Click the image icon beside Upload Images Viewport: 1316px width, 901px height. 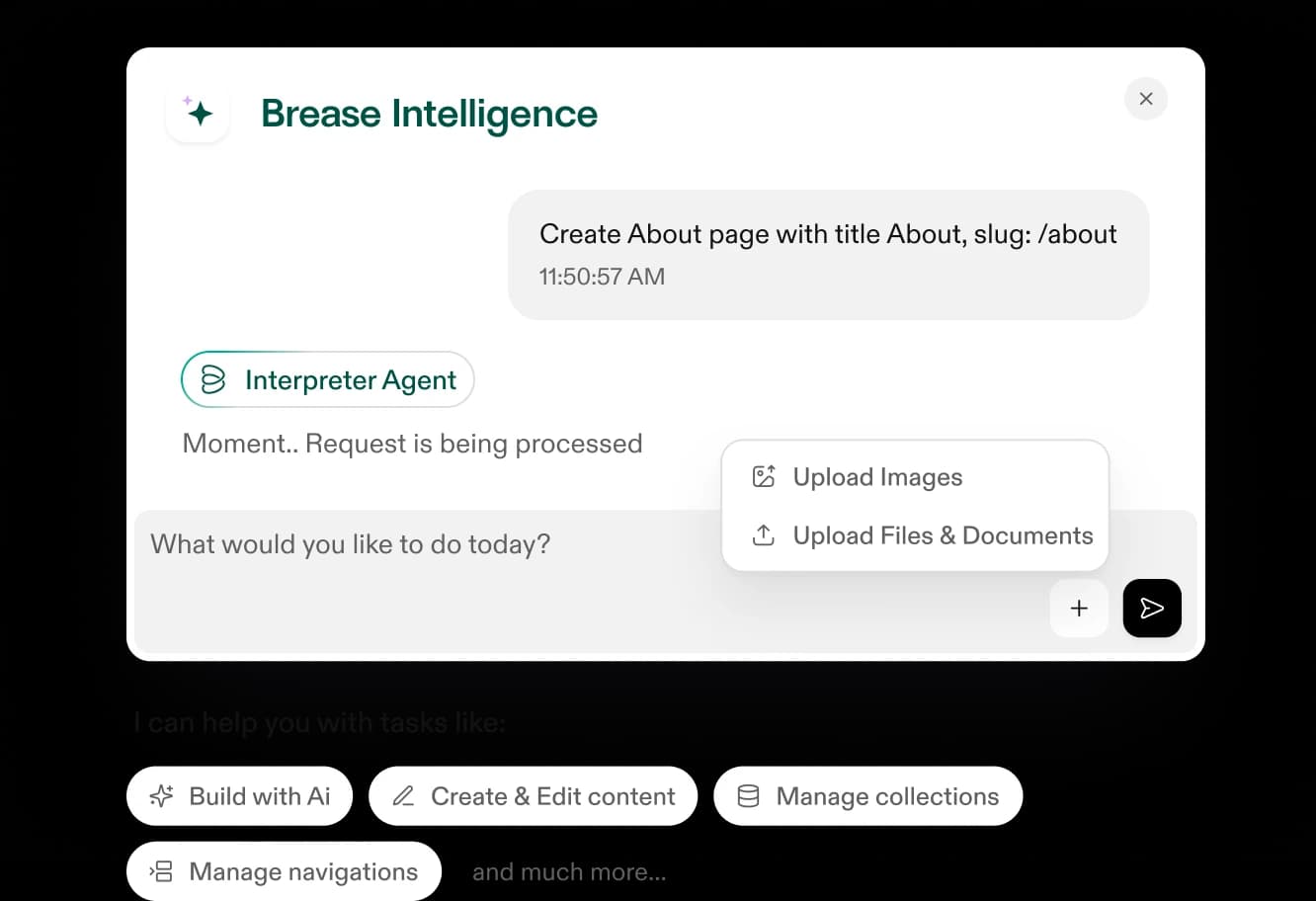tap(762, 475)
